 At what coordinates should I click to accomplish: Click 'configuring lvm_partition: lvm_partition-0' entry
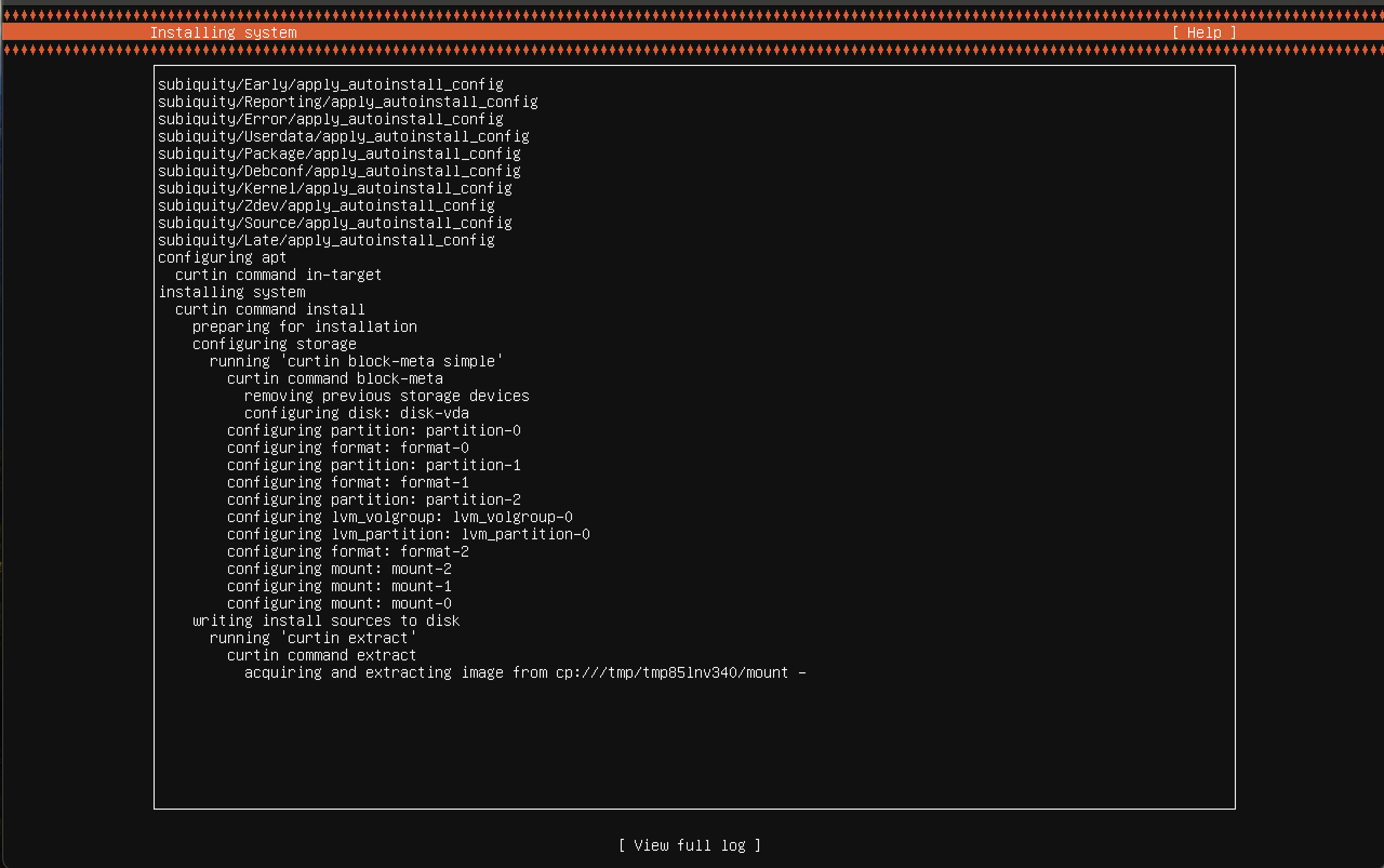point(408,534)
